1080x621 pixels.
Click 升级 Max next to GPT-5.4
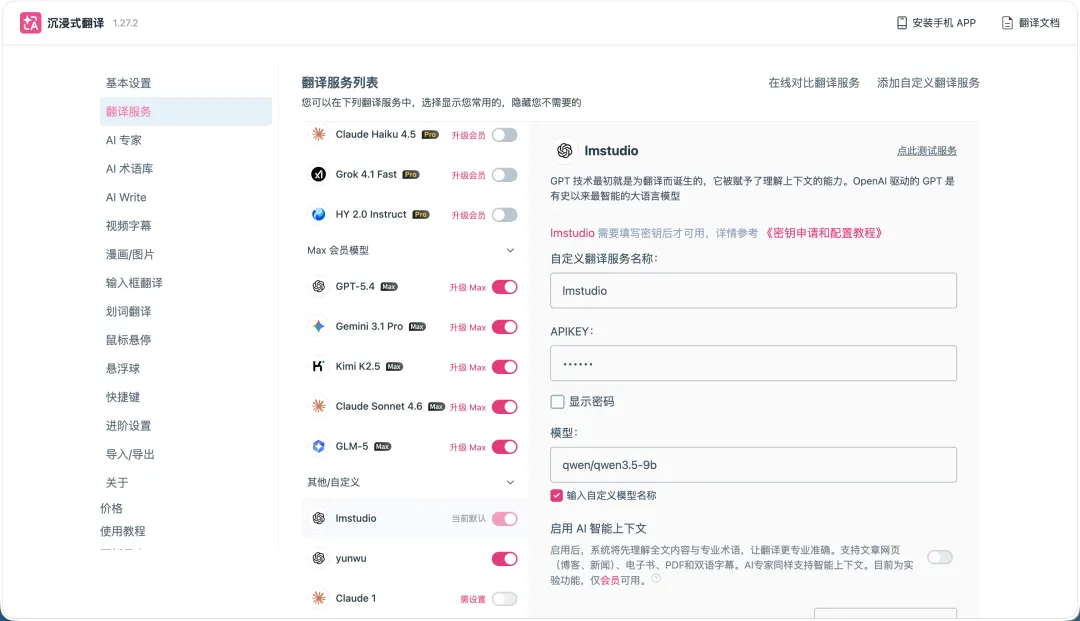coord(468,288)
